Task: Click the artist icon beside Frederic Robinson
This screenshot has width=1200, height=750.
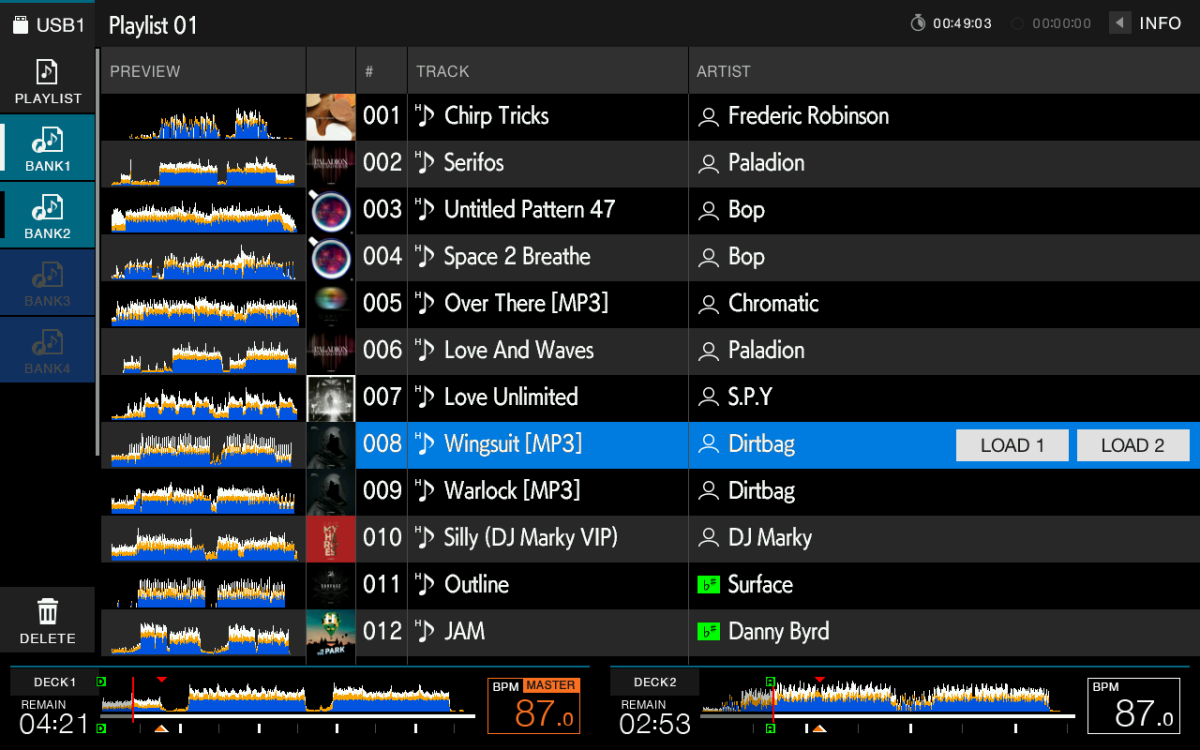Action: pyautogui.click(x=708, y=117)
